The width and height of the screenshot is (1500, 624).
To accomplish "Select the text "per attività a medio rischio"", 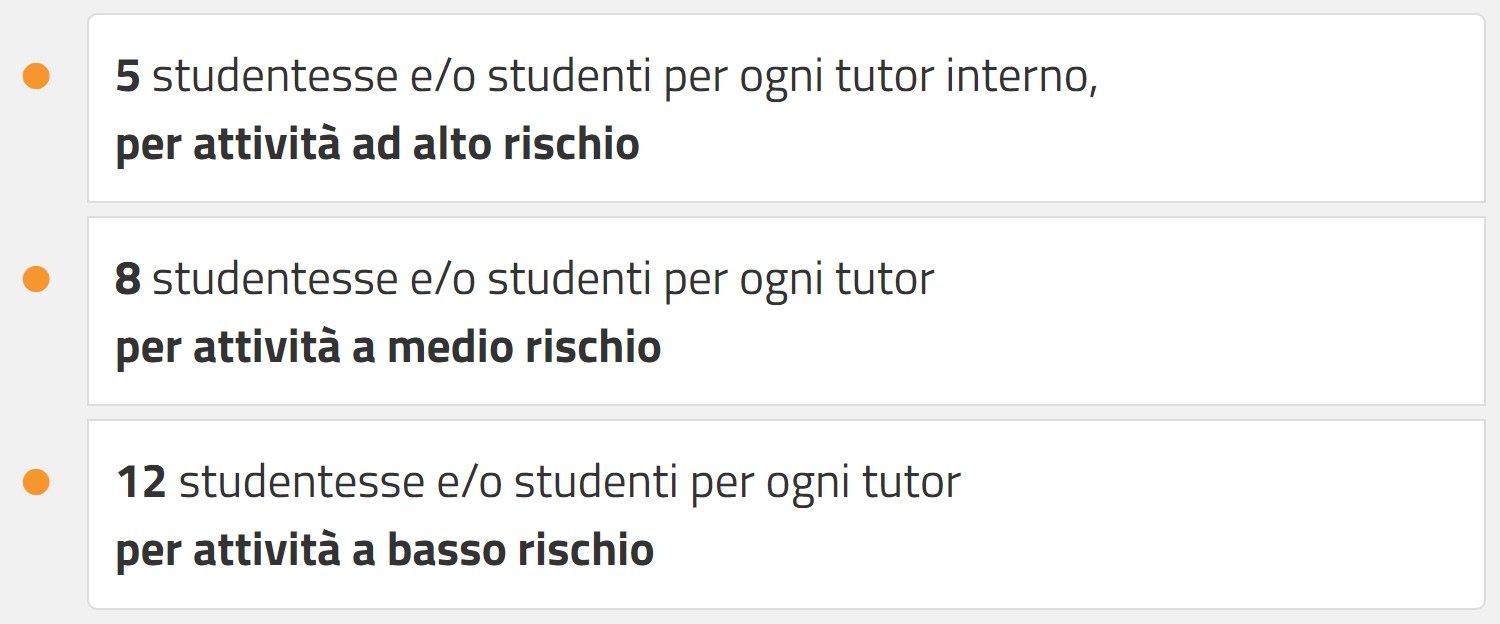I will pyautogui.click(x=388, y=348).
